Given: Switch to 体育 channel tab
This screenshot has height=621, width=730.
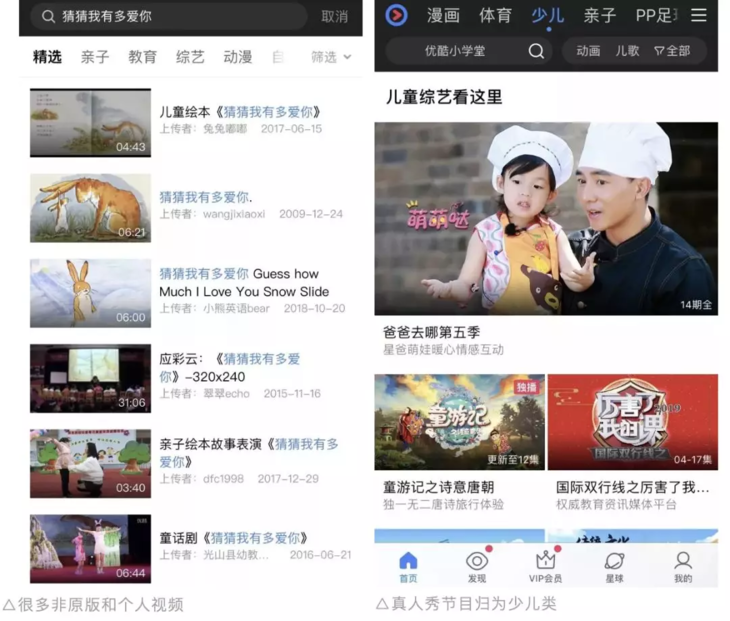Looking at the screenshot, I should click(495, 15).
